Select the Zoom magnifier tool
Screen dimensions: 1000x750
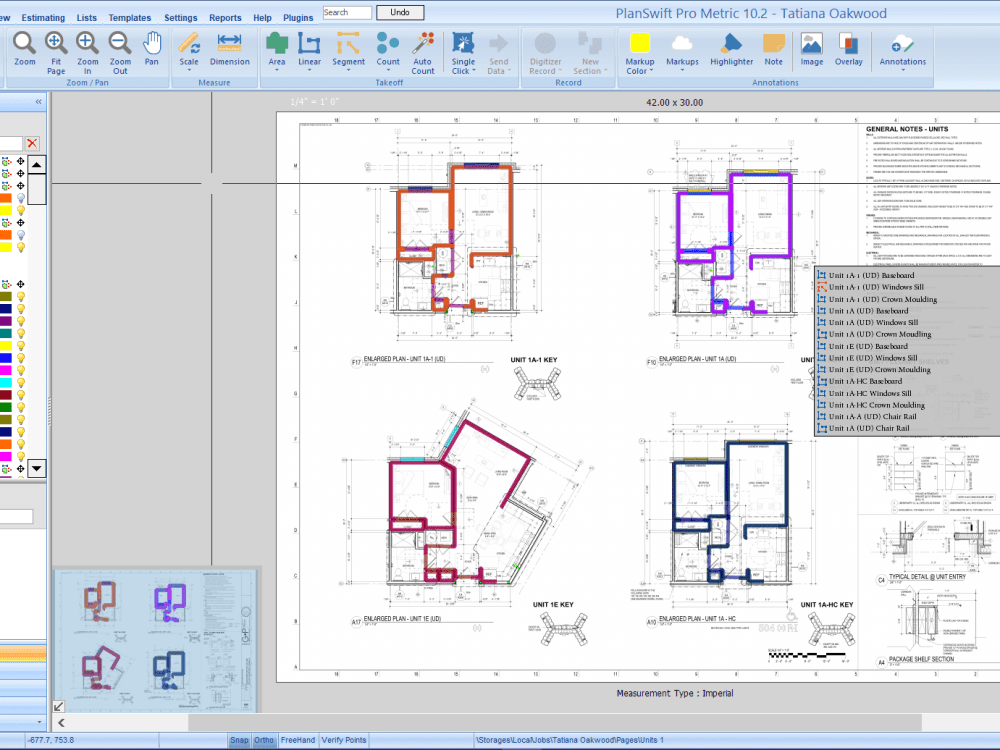[24, 49]
